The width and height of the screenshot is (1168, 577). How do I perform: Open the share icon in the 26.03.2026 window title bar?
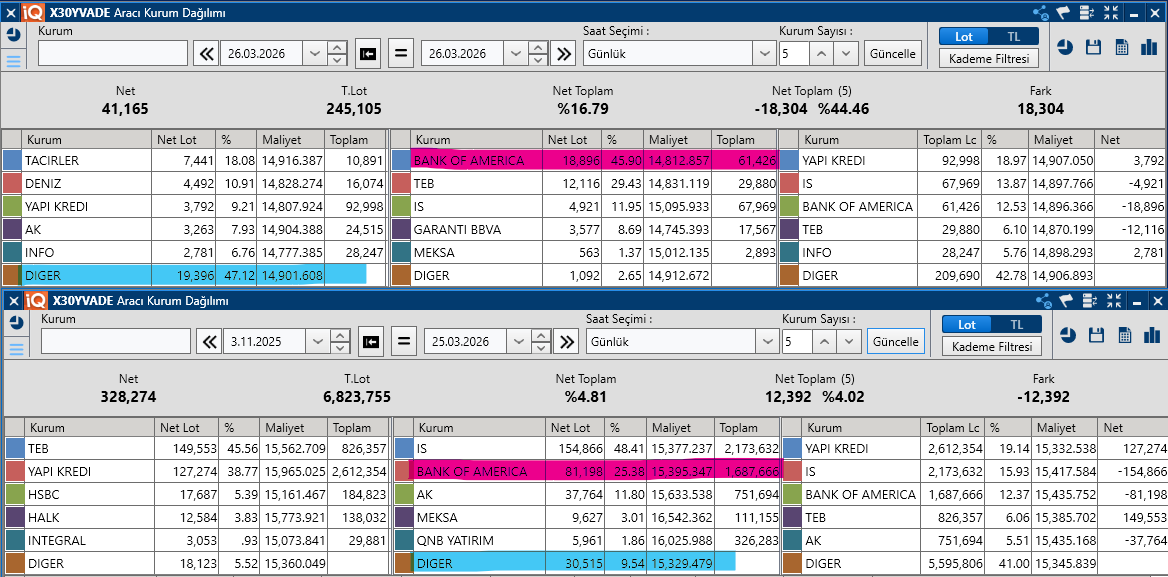click(1041, 12)
